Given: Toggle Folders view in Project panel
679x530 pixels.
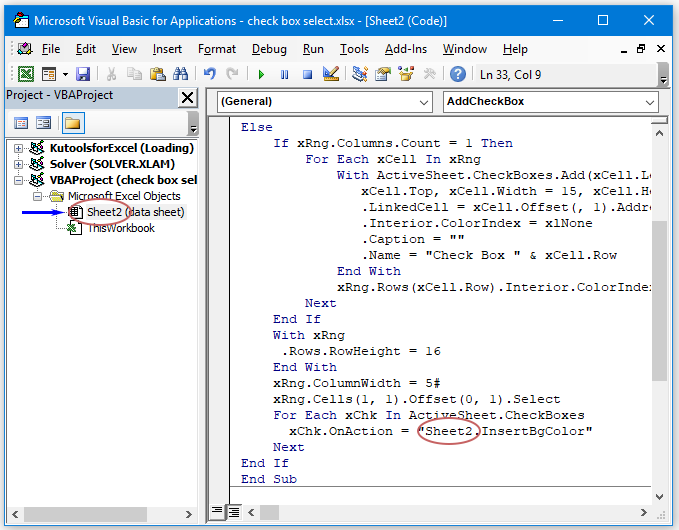Looking at the screenshot, I should 72,122.
